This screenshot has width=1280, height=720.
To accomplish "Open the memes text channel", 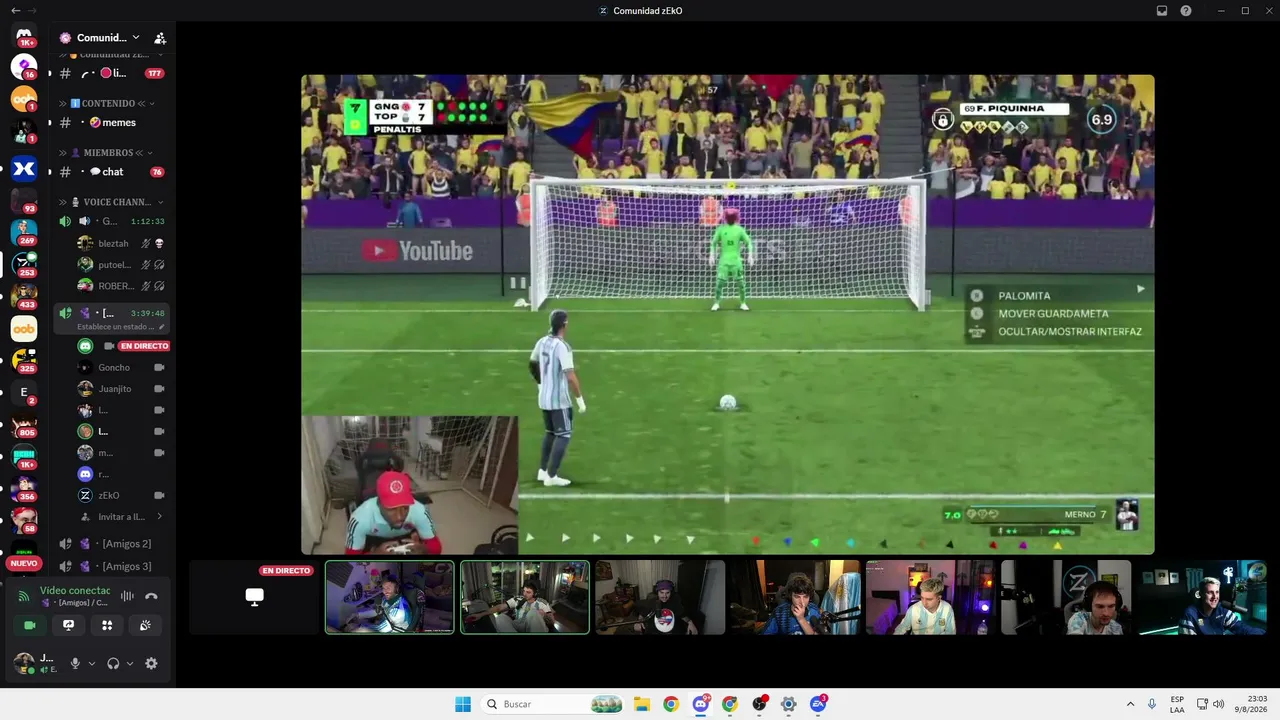I will (110, 123).
